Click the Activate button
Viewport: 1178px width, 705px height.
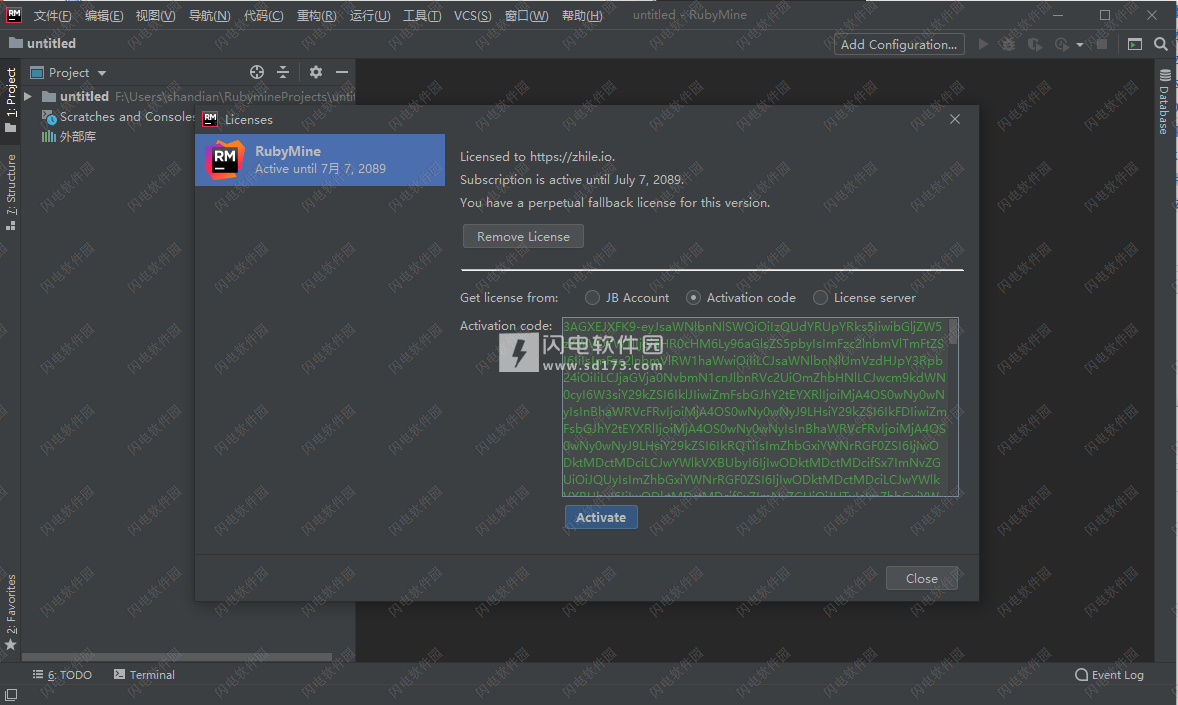pyautogui.click(x=601, y=517)
